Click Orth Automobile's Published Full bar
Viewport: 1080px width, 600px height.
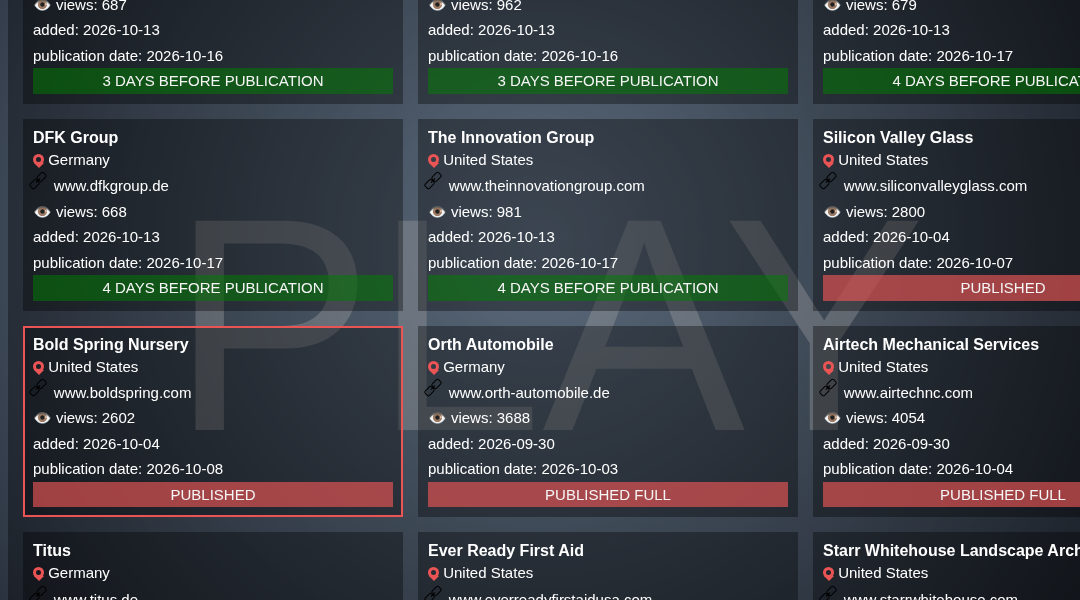click(x=608, y=495)
